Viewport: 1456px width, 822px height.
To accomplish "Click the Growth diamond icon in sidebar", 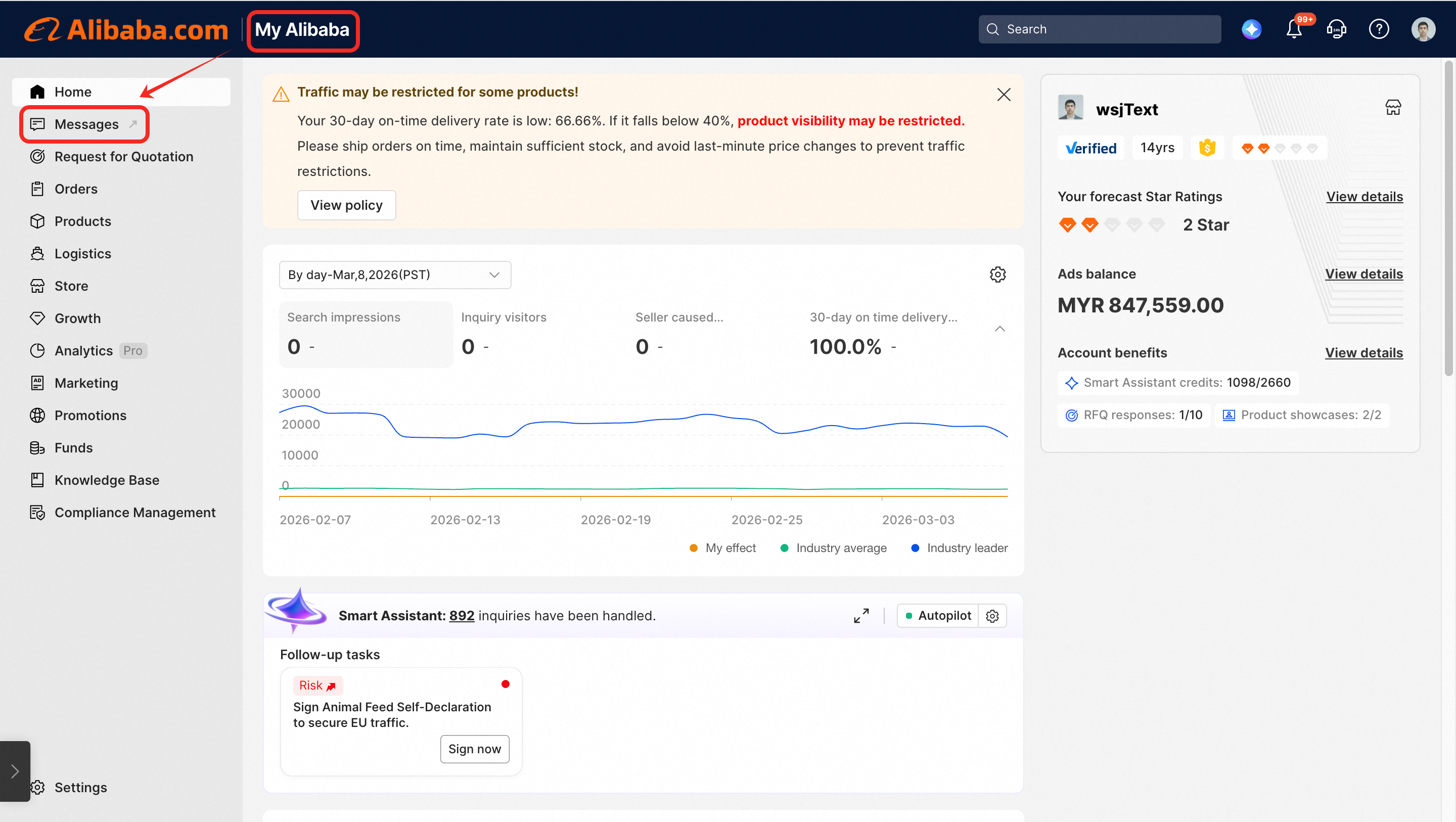I will coord(37,318).
